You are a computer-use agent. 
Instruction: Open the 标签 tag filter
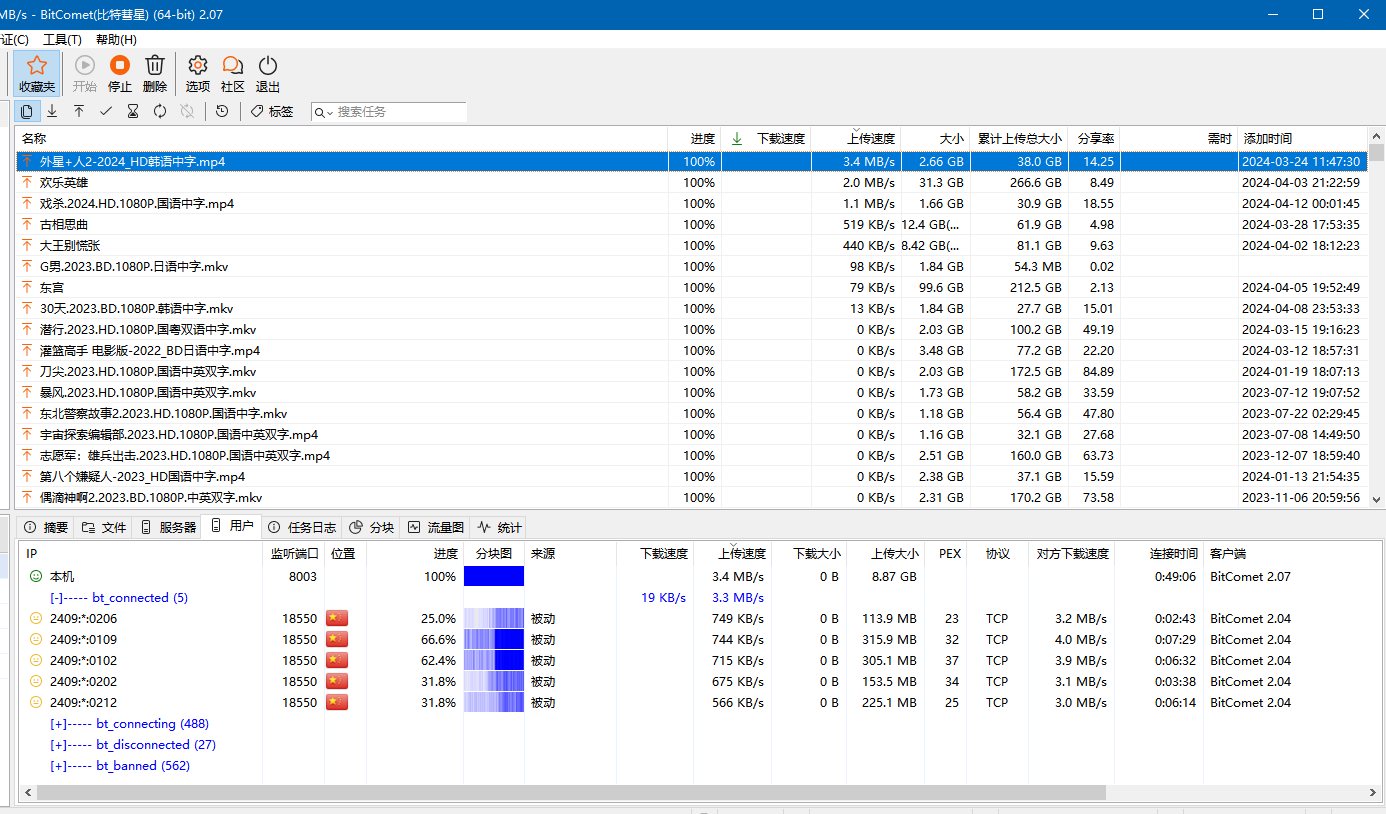(272, 111)
